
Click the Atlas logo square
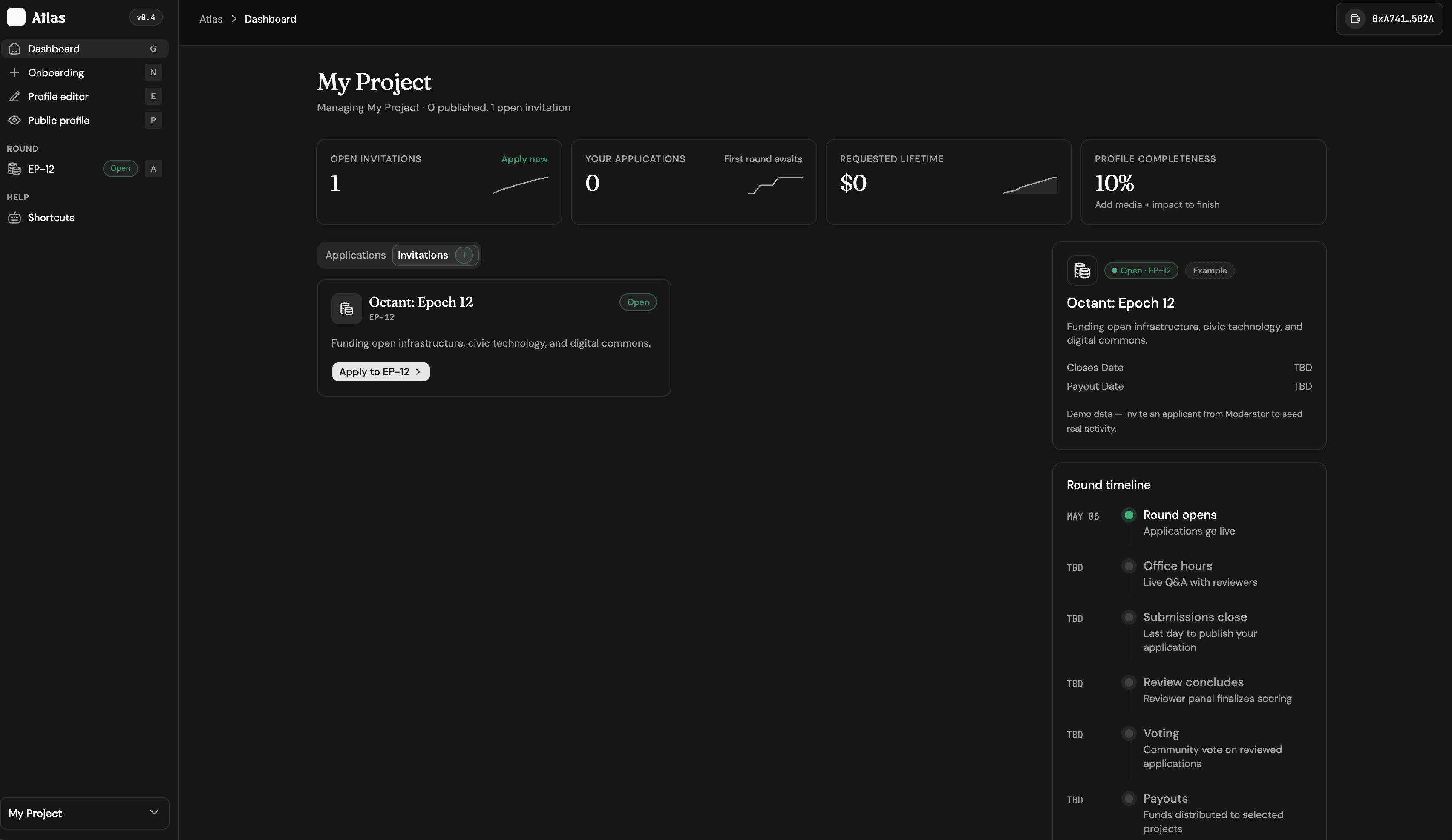pyautogui.click(x=16, y=17)
